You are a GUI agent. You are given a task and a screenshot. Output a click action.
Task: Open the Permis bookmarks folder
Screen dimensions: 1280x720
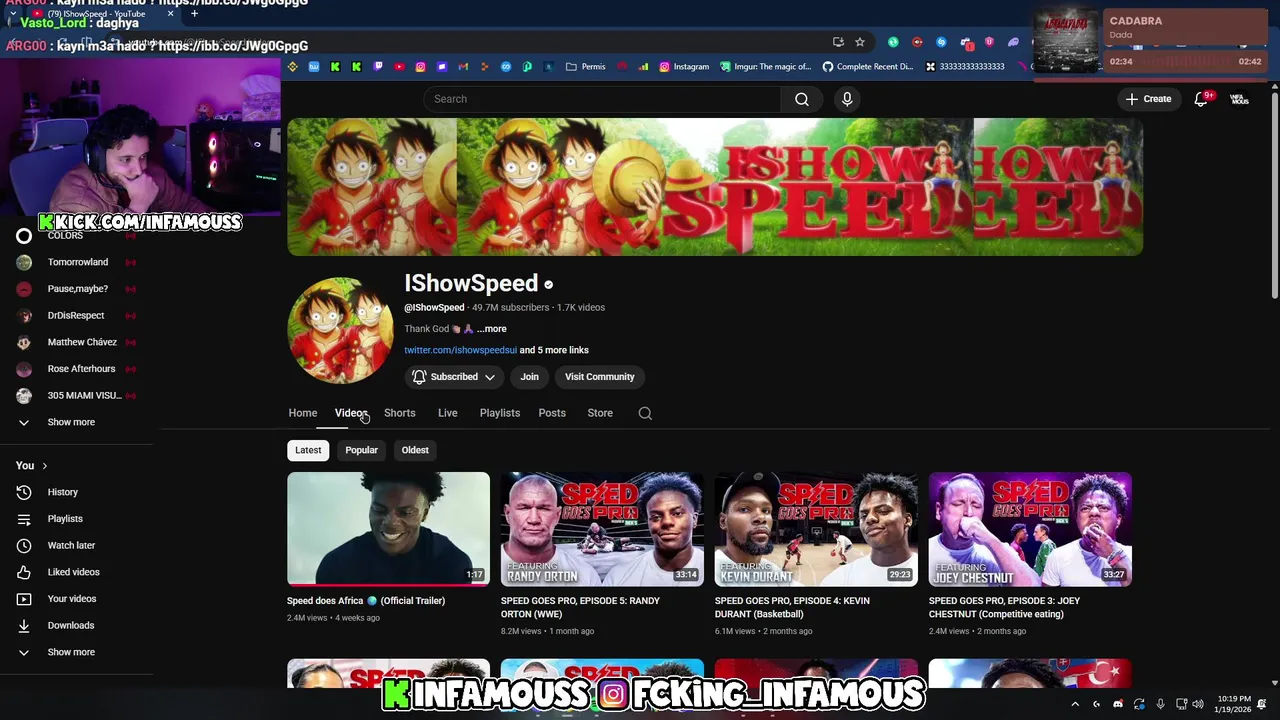(585, 67)
